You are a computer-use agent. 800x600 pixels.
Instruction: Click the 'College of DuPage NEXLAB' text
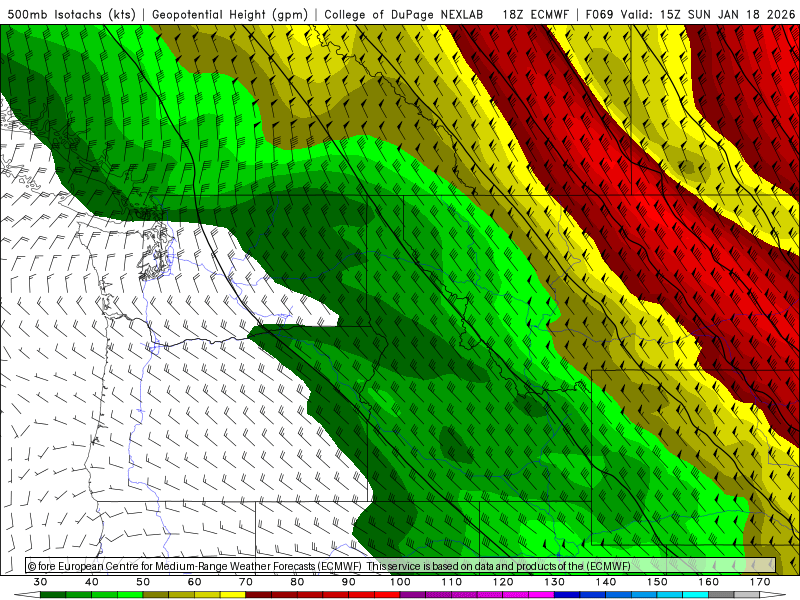[x=404, y=14]
